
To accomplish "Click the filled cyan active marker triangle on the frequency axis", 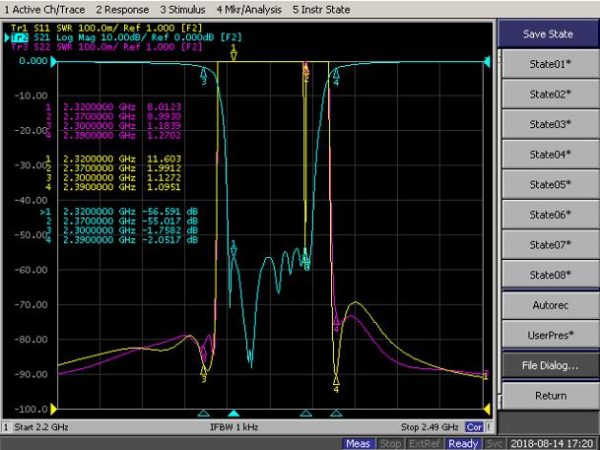I will pyautogui.click(x=233, y=413).
